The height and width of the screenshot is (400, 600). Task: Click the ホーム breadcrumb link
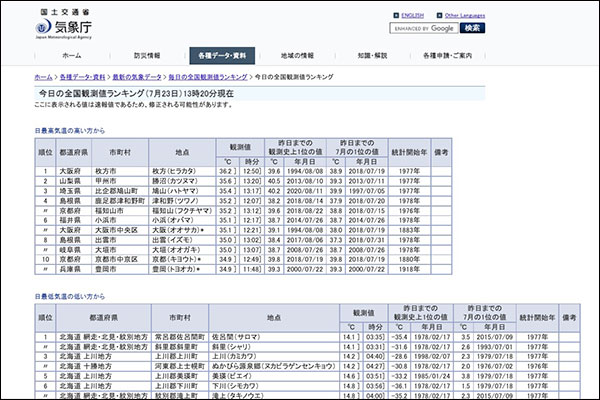pos(43,77)
